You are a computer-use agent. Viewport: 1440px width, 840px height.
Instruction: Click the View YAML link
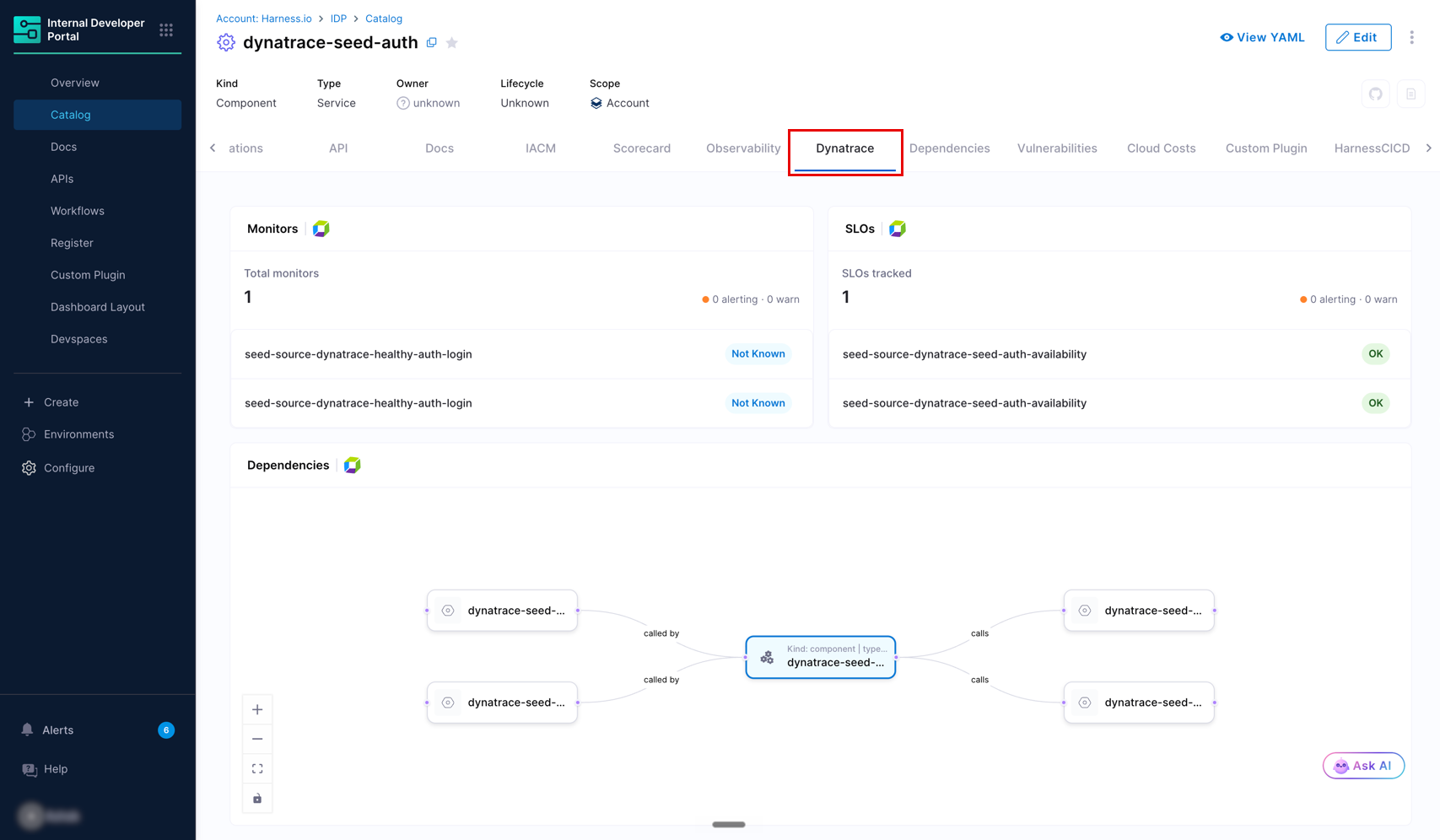[x=1262, y=37]
